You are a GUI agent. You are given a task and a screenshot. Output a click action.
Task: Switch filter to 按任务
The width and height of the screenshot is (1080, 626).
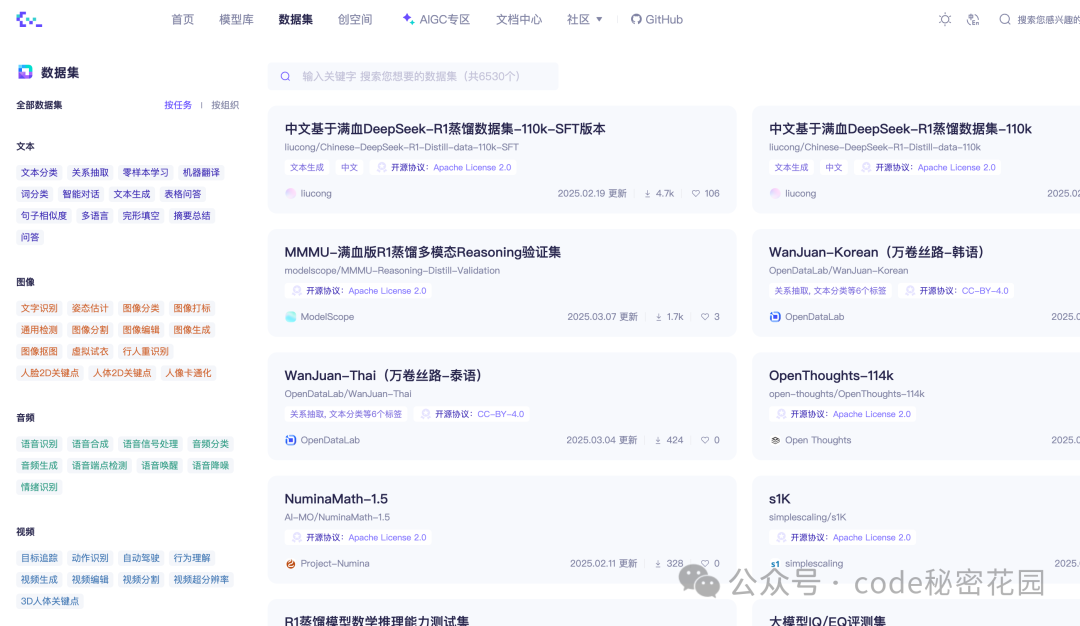178,105
